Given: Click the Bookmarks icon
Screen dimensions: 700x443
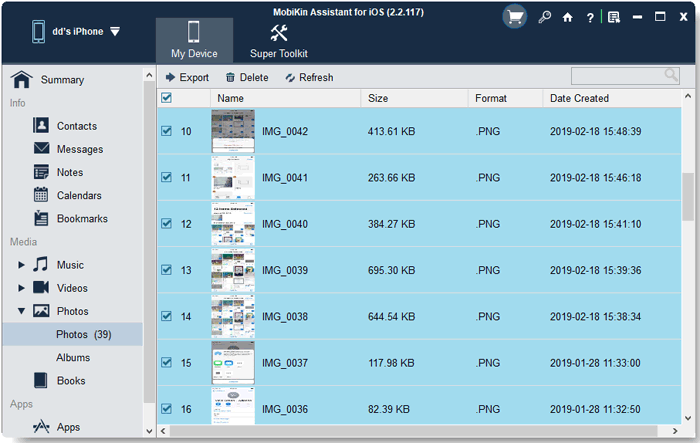Looking at the screenshot, I should pyautogui.click(x=41, y=218).
